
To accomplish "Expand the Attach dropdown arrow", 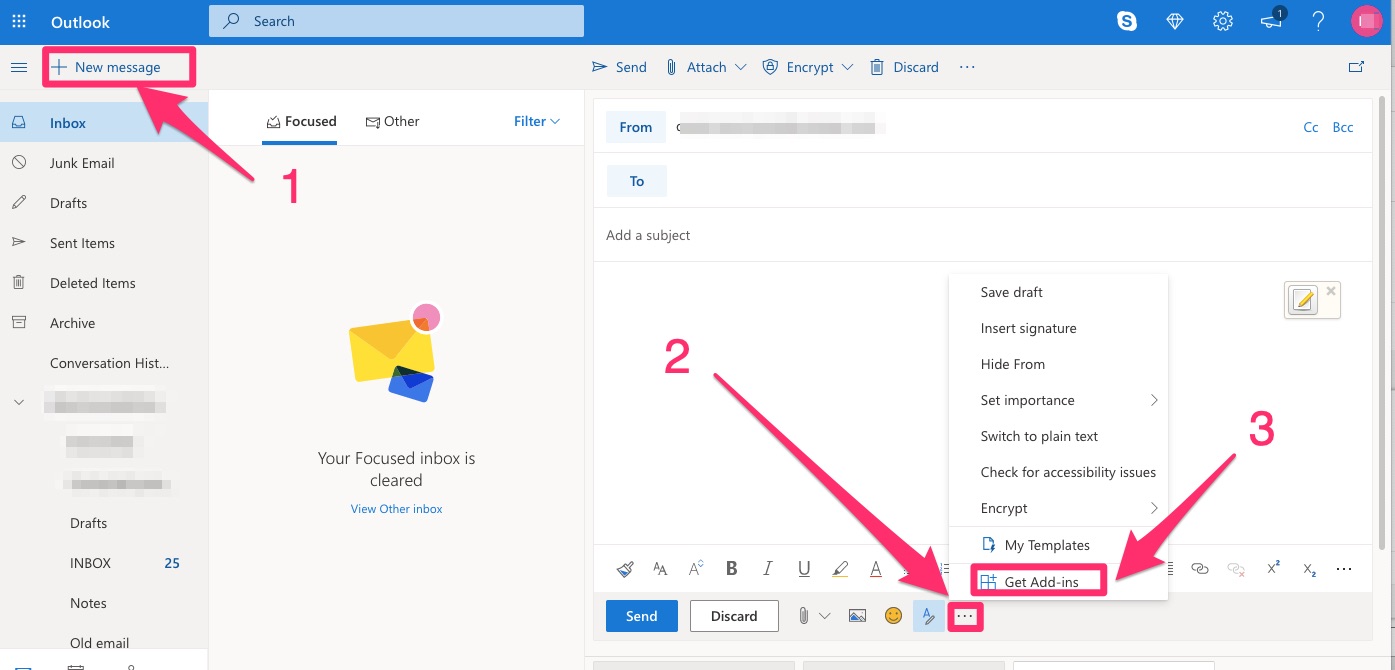I will 740,67.
